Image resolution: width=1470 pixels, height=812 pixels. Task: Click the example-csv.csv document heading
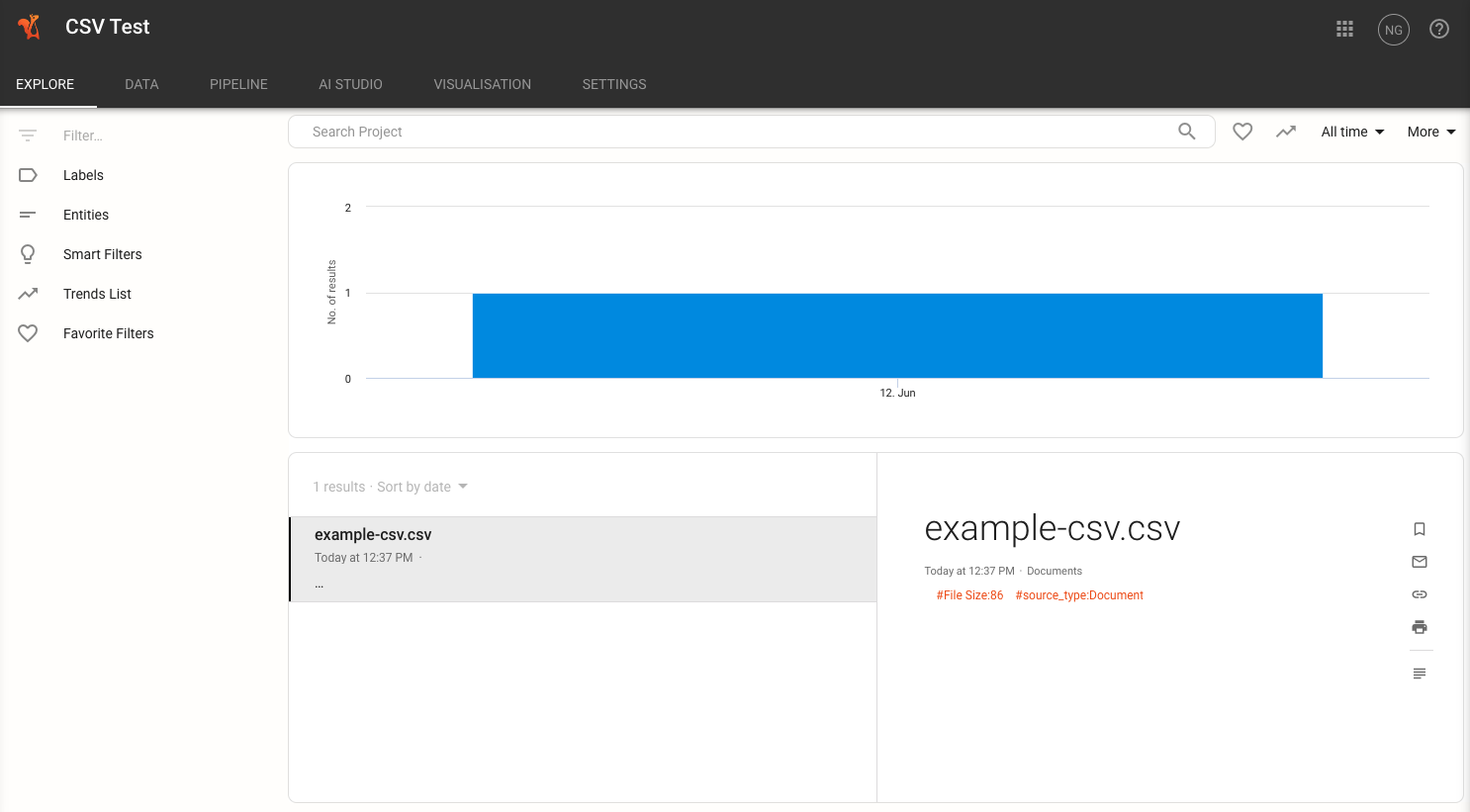pyautogui.click(x=1052, y=529)
